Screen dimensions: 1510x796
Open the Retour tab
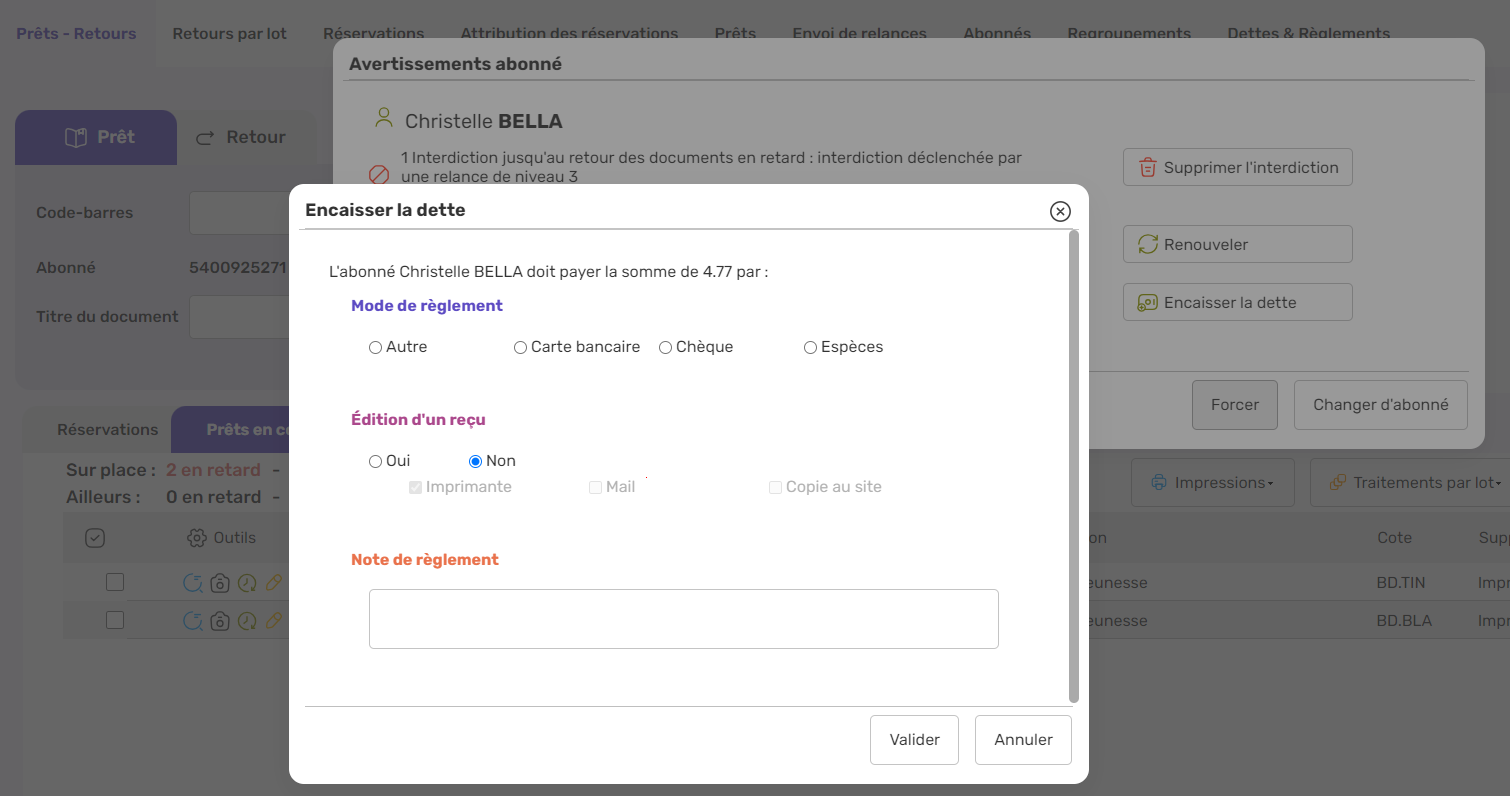[240, 138]
